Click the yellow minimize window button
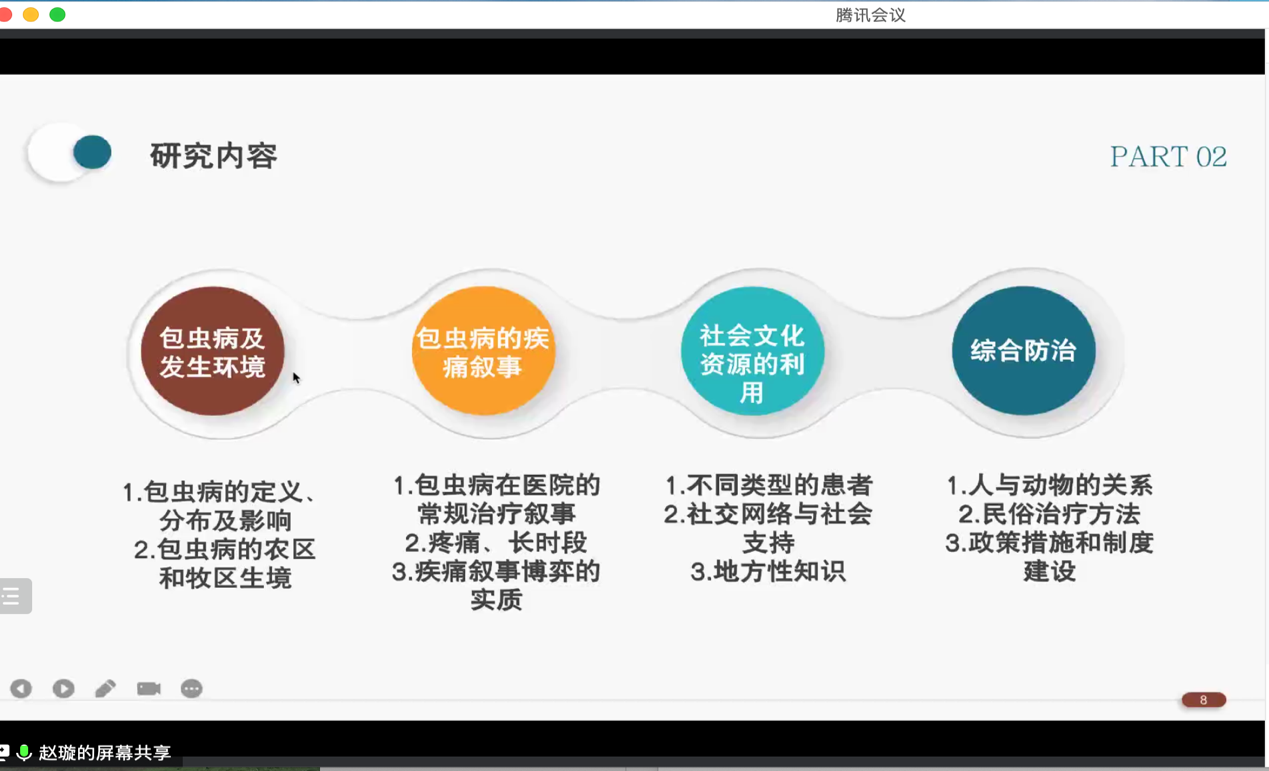This screenshot has width=1269, height=771. [31, 14]
